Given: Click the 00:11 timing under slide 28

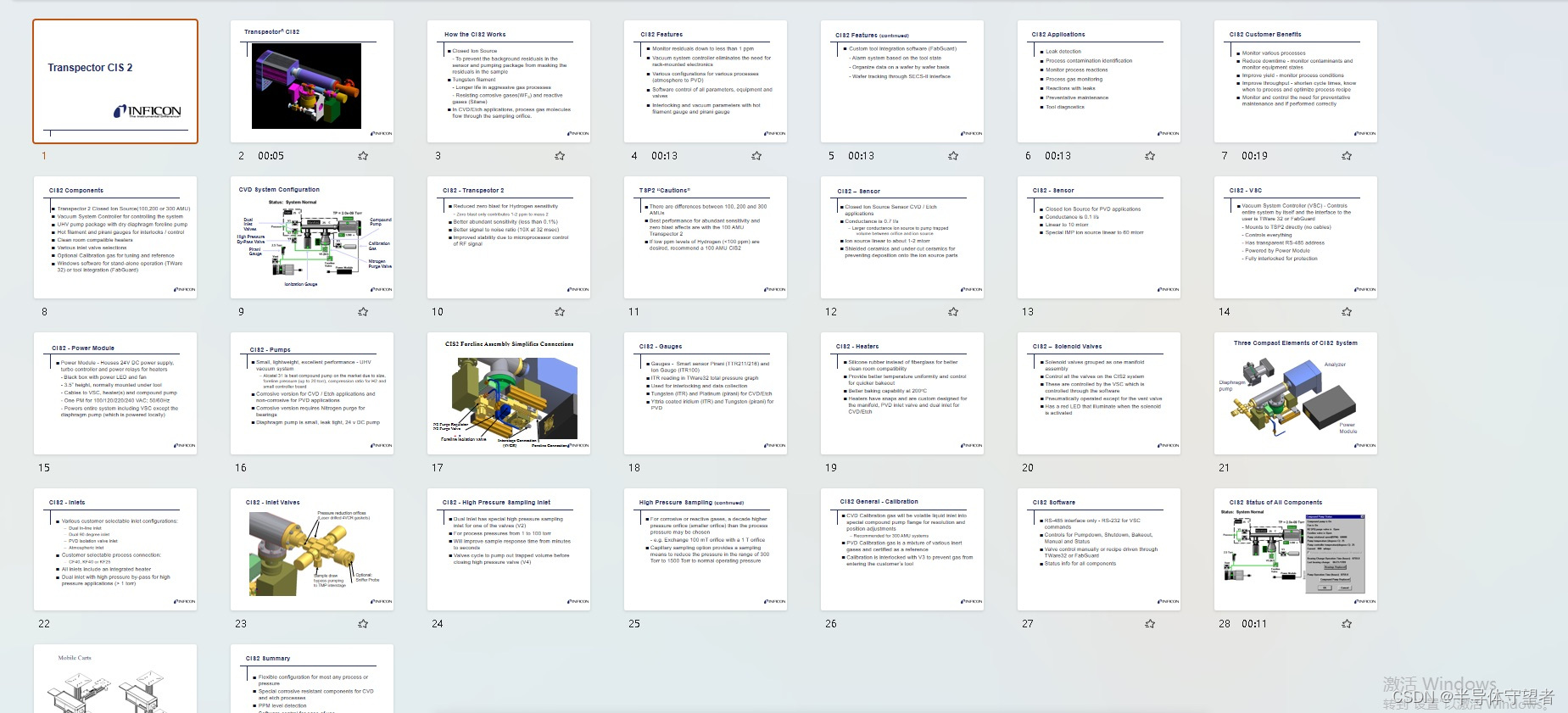Looking at the screenshot, I should (x=1255, y=624).
